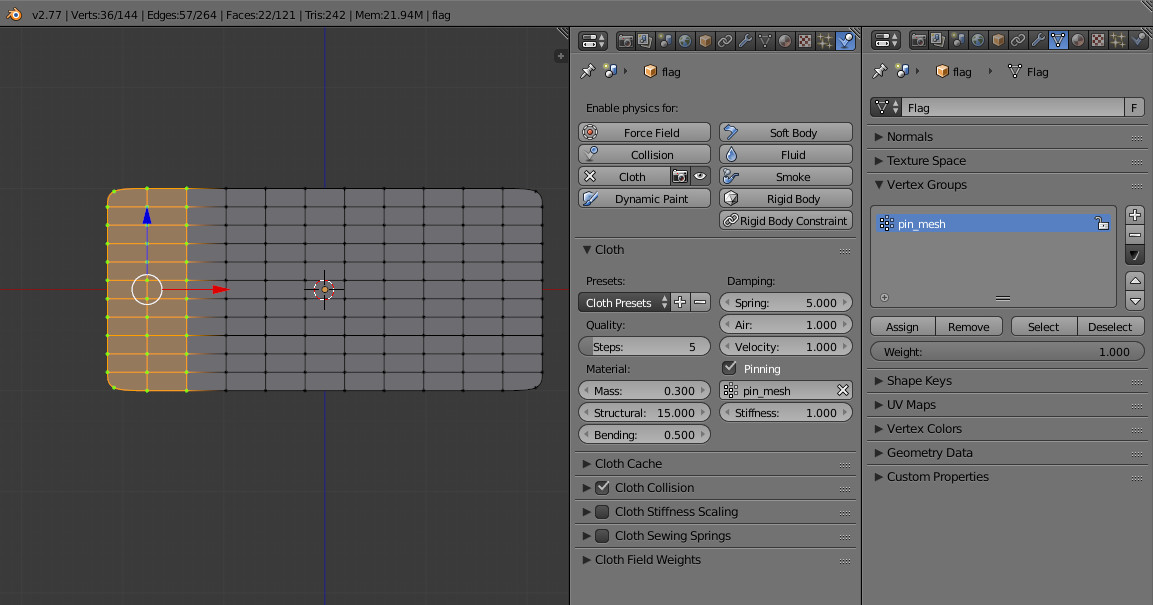The height and width of the screenshot is (605, 1153).
Task: Open World tab in physics properties panel
Action: coord(685,41)
